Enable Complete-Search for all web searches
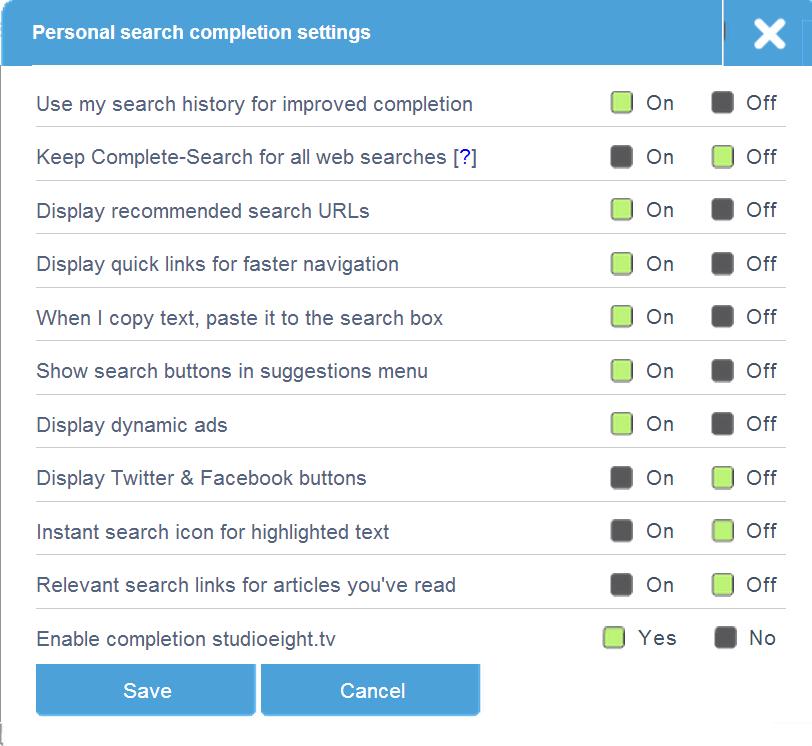The height and width of the screenshot is (746, 812). [x=622, y=157]
